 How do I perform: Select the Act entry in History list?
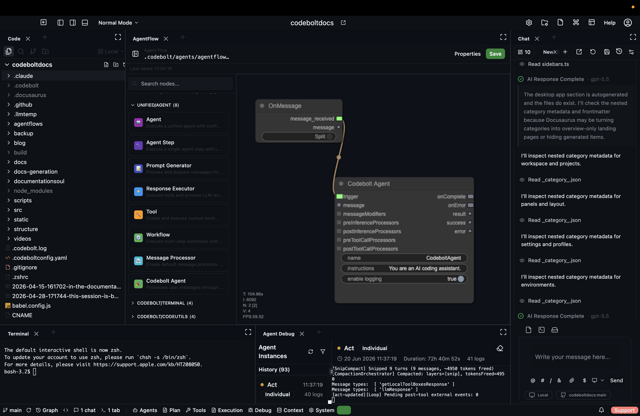tap(292, 389)
